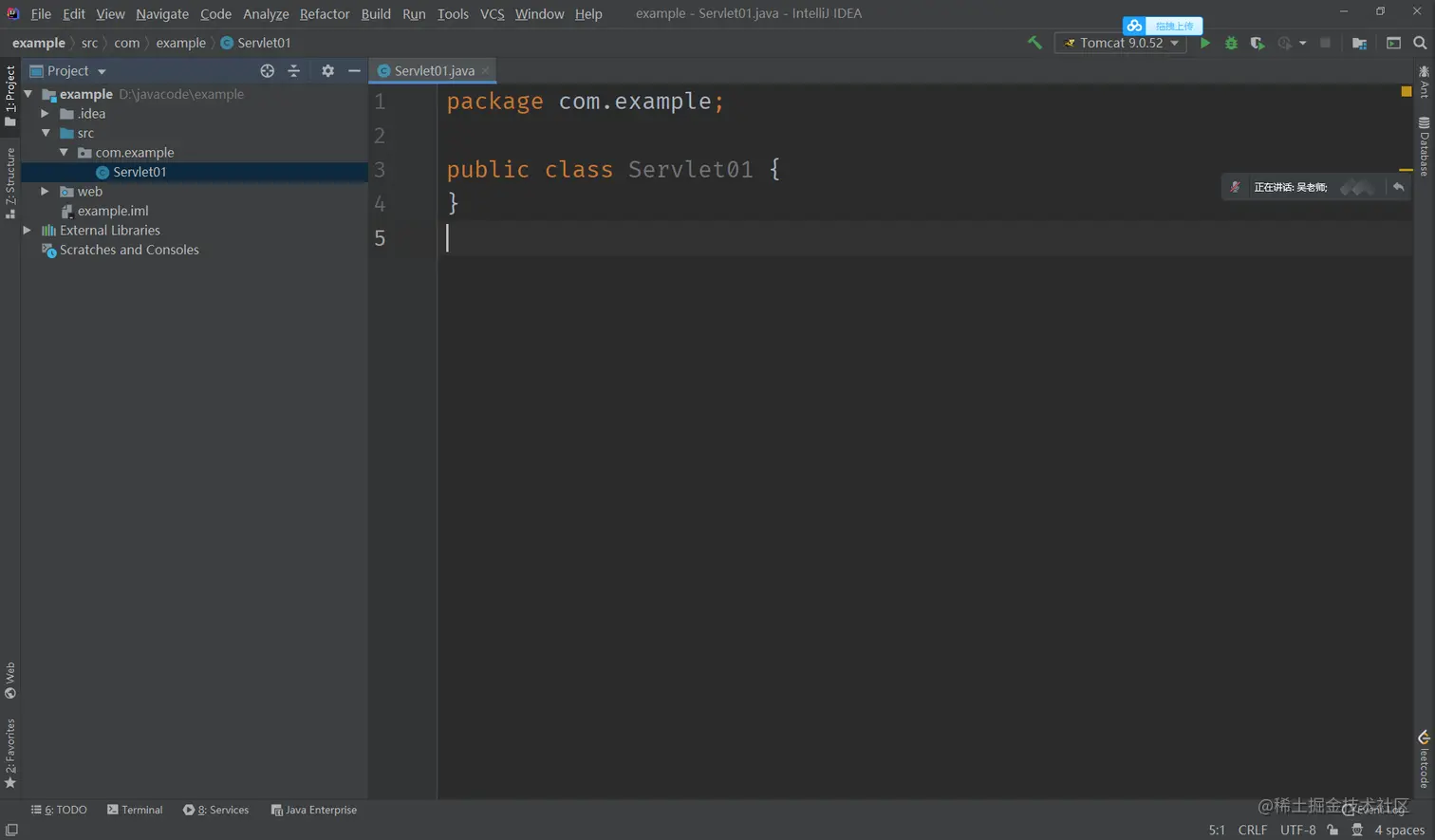
Task: Open Project panel settings gear
Action: [327, 70]
